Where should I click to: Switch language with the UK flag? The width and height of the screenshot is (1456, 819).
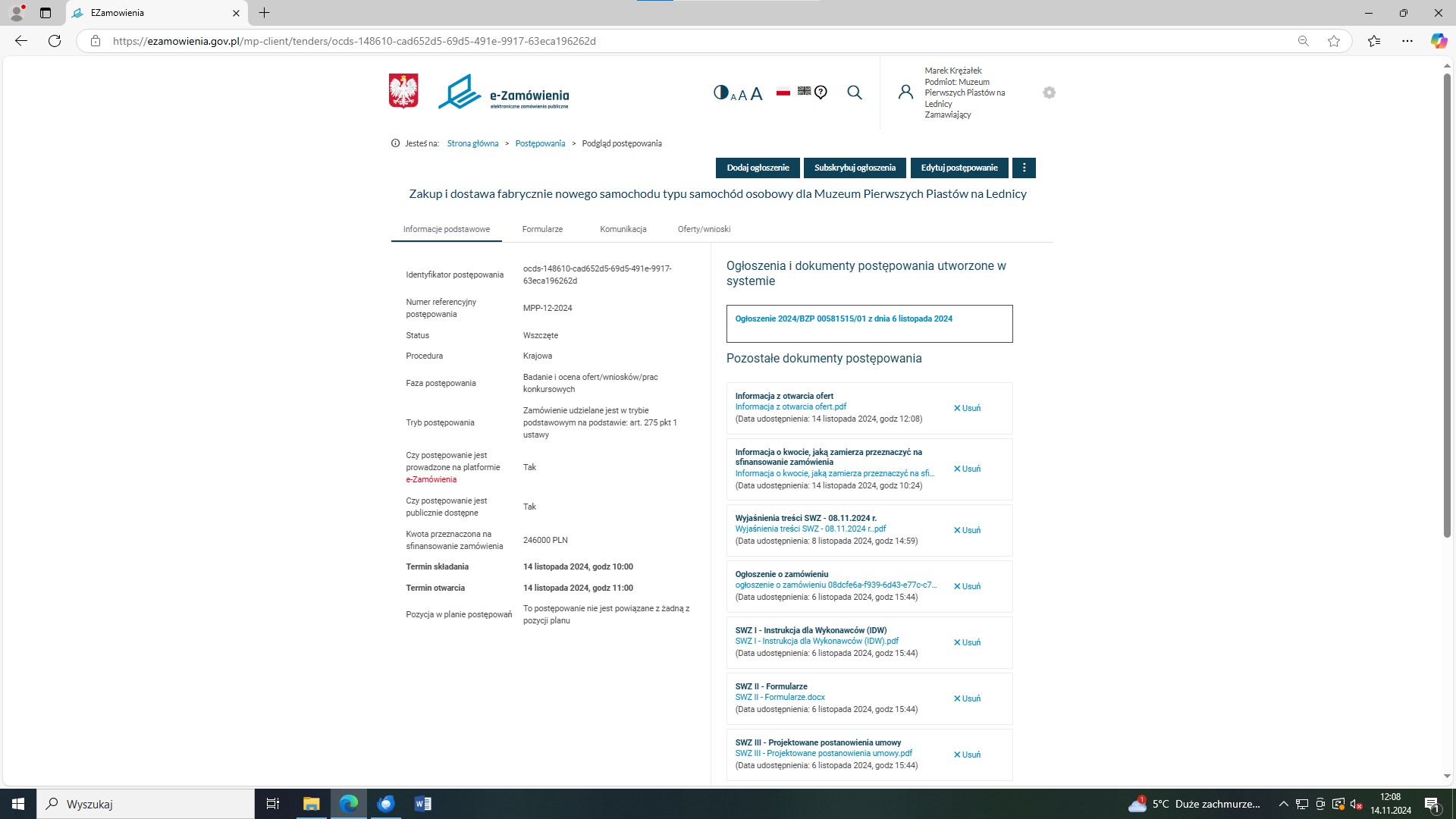point(804,91)
